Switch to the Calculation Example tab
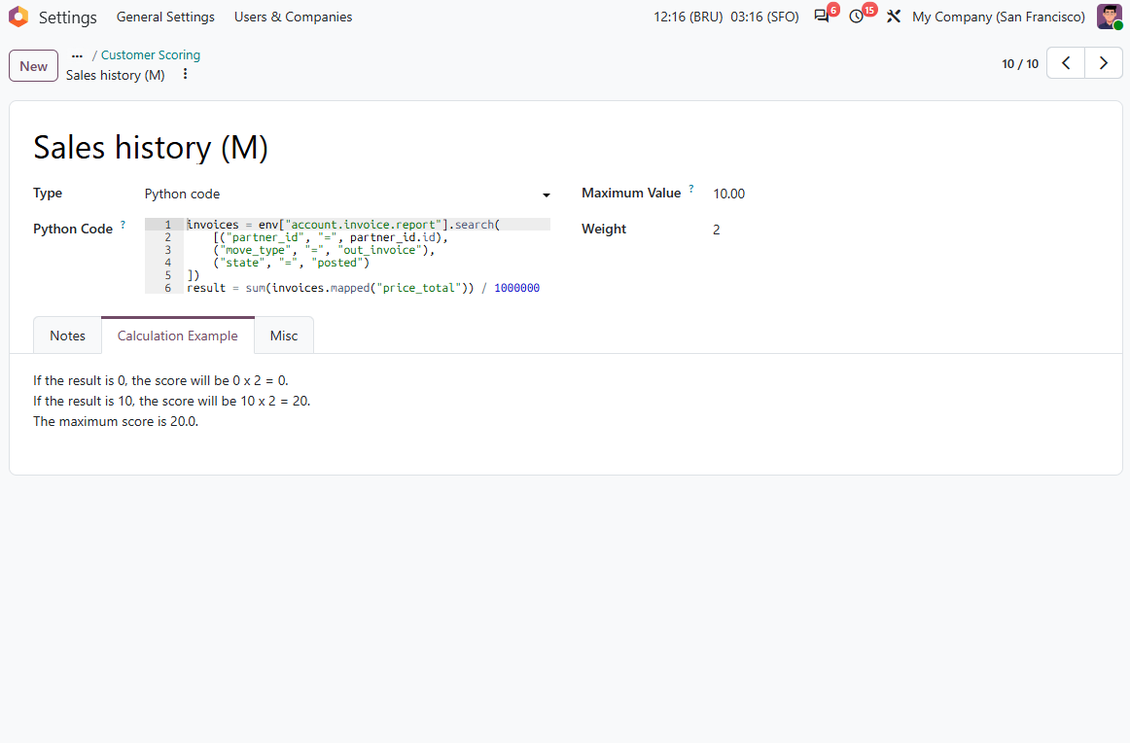This screenshot has height=743, width=1130. pos(177,336)
